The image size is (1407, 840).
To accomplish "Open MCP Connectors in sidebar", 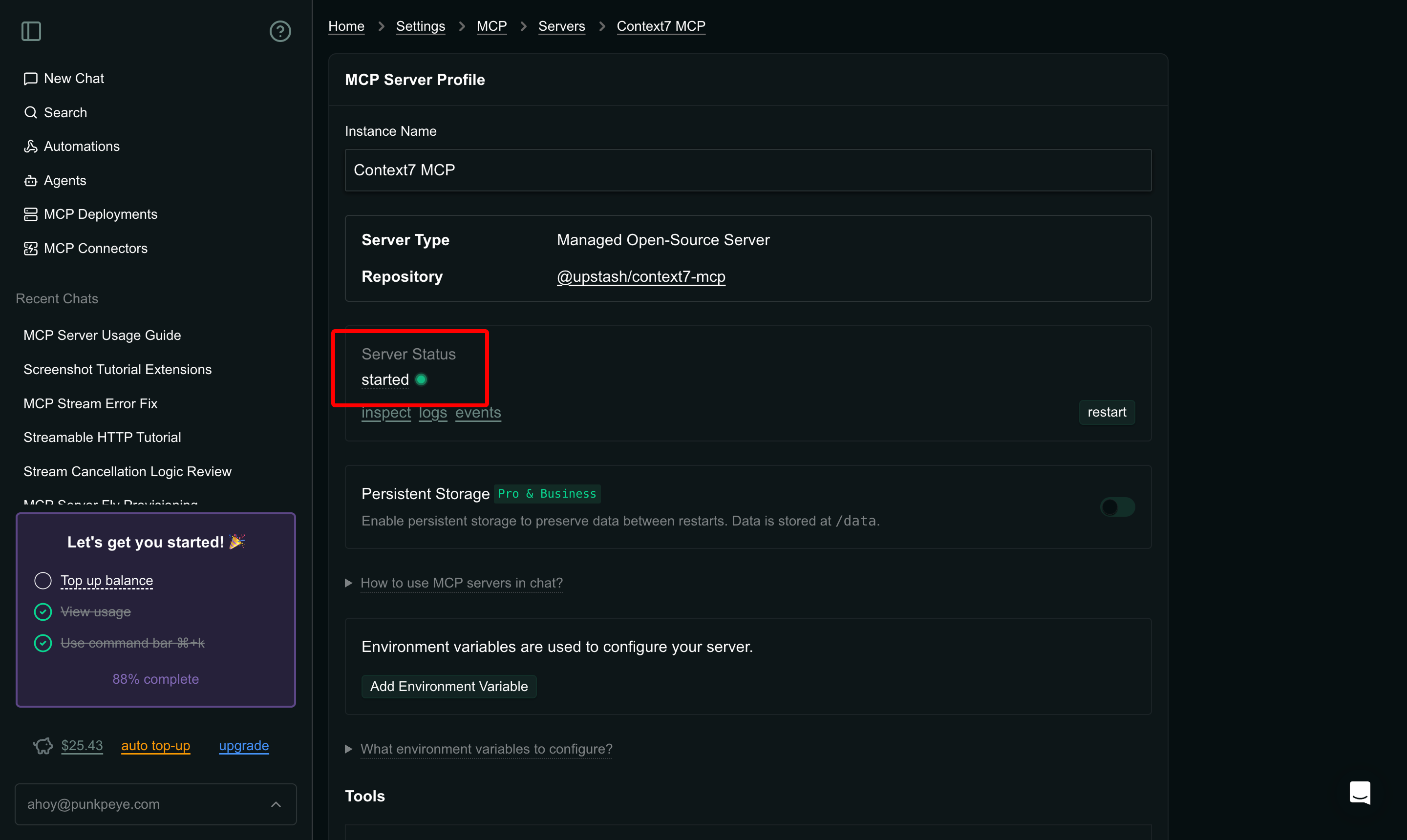I will 95,249.
